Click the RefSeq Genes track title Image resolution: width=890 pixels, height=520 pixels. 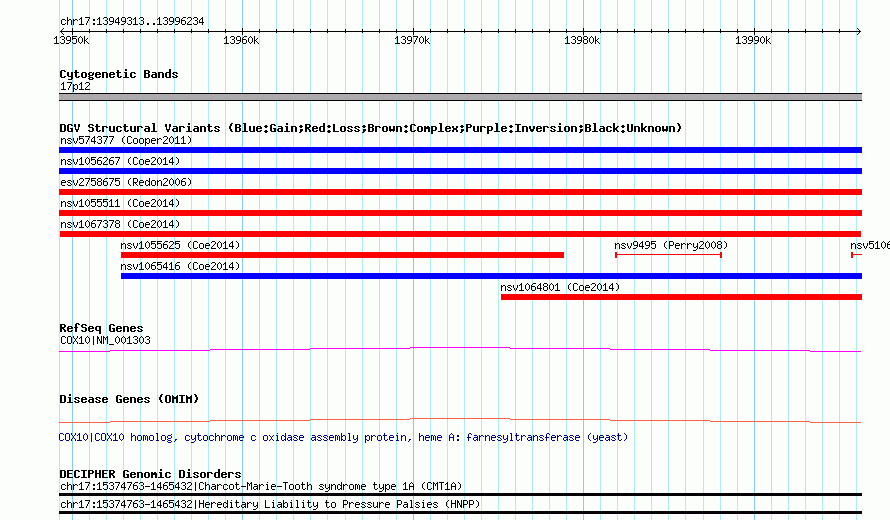click(101, 328)
